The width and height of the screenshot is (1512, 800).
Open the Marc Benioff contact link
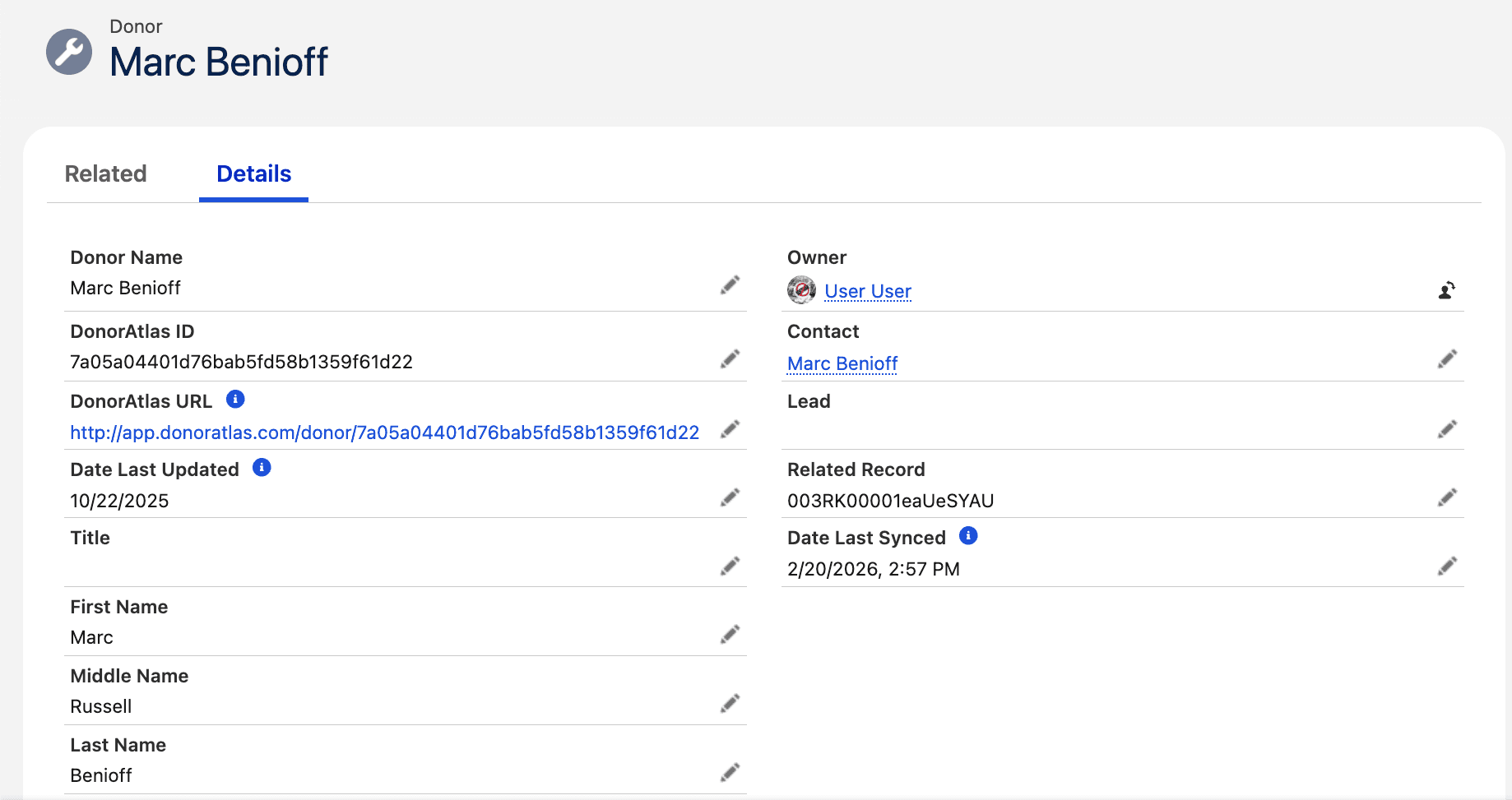tap(842, 363)
